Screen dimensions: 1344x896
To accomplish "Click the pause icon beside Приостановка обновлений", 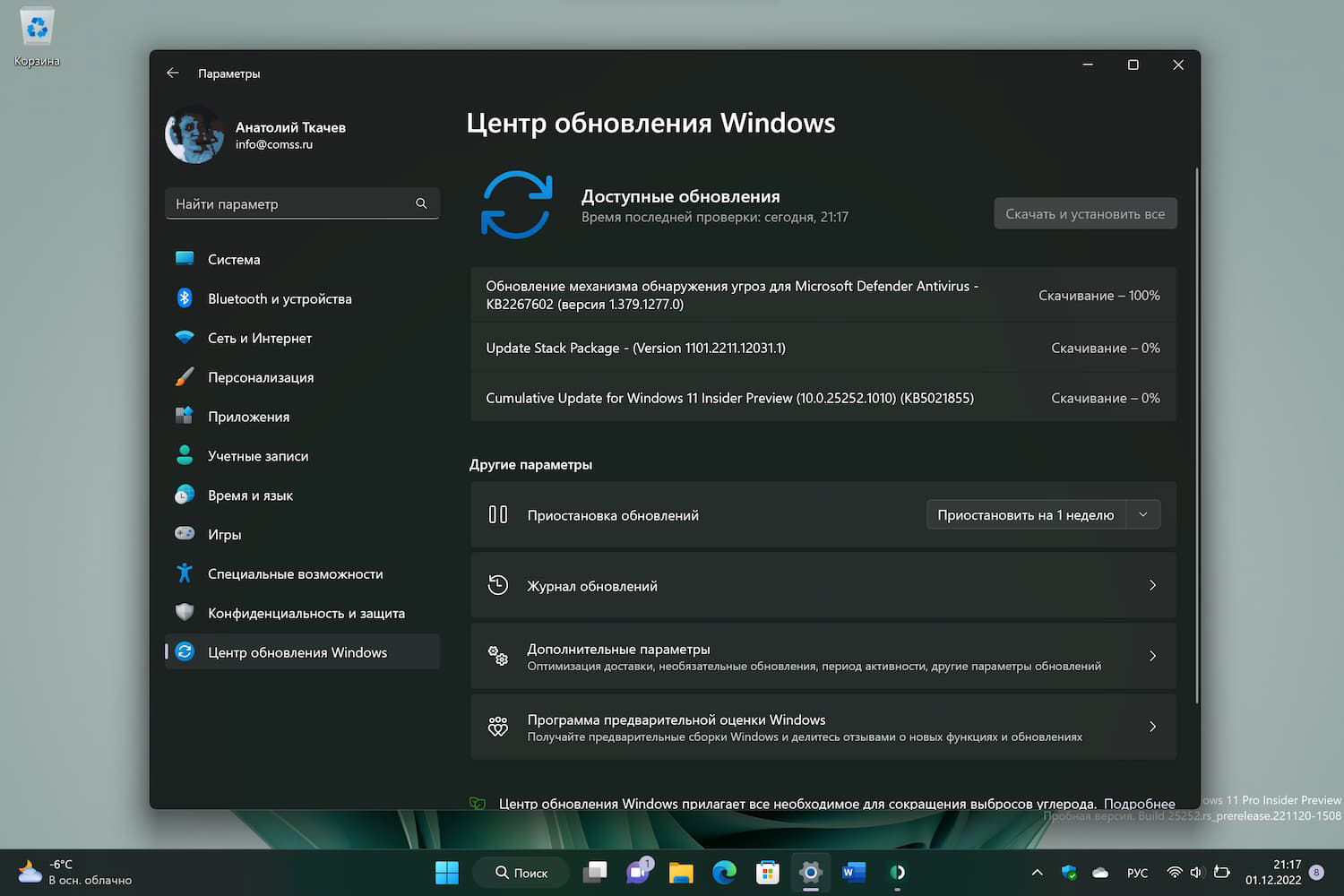I will coord(498,514).
